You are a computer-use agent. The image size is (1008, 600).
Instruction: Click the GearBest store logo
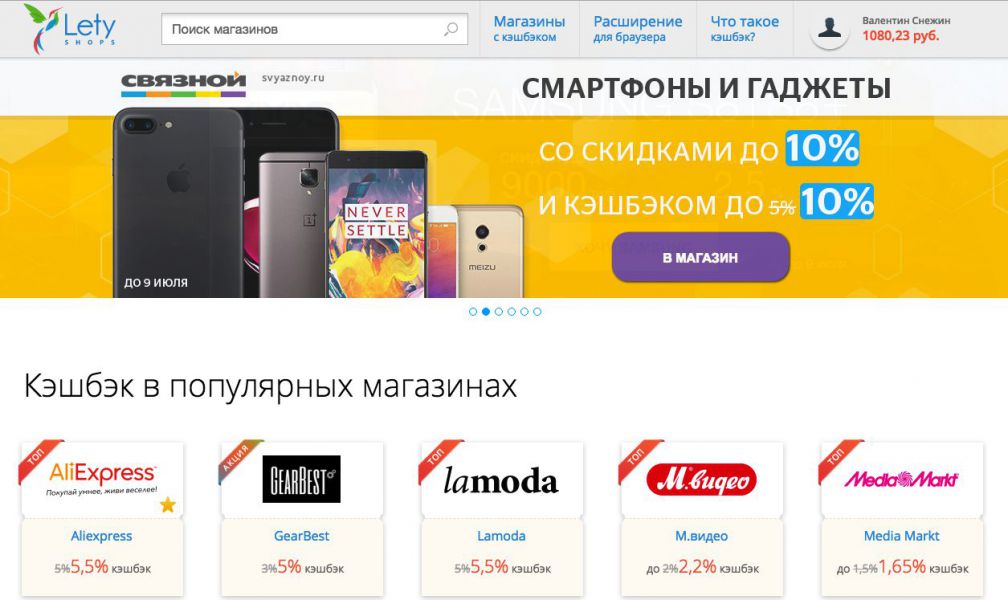(302, 479)
